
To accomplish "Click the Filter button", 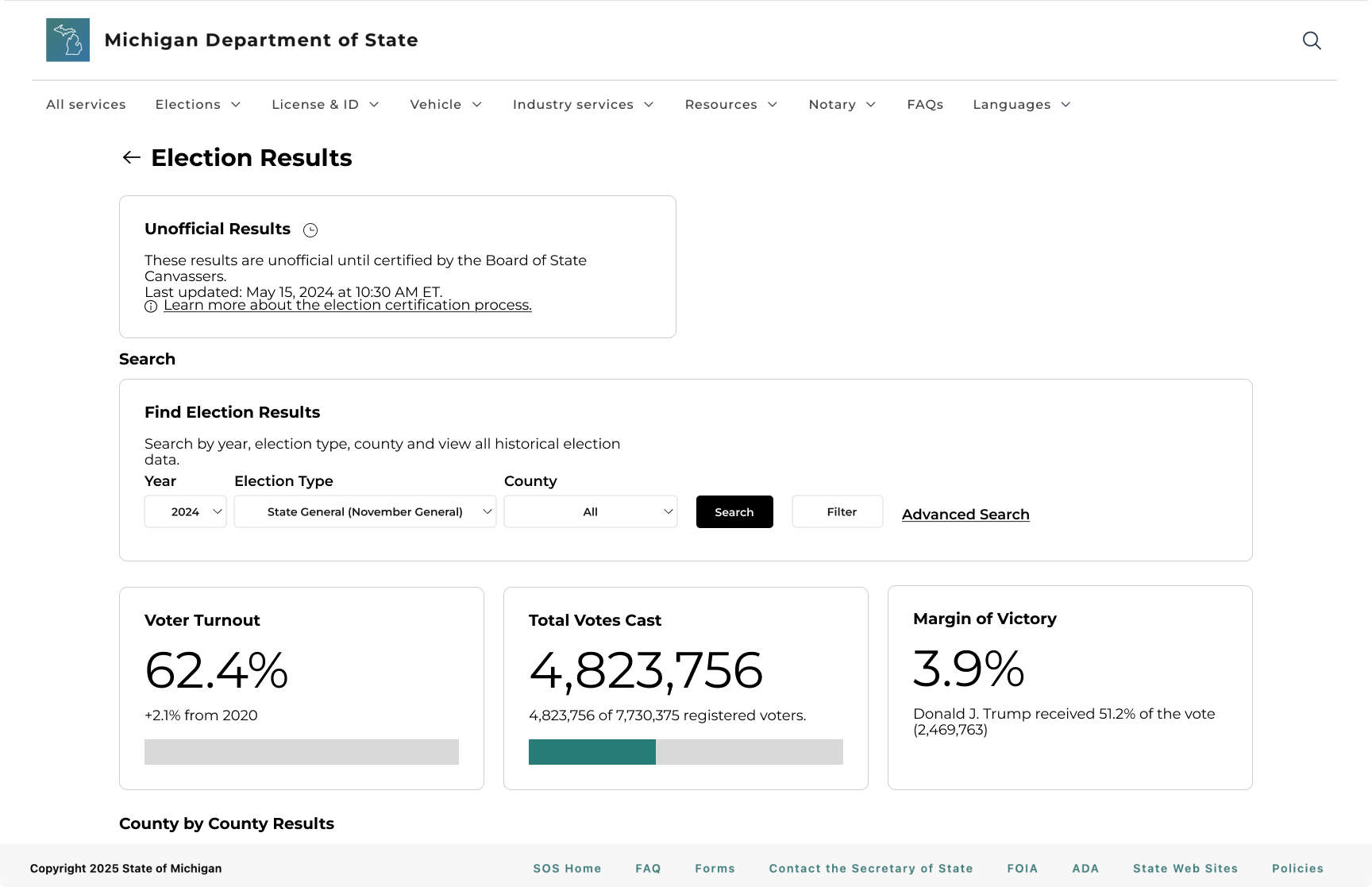I will pyautogui.click(x=838, y=511).
